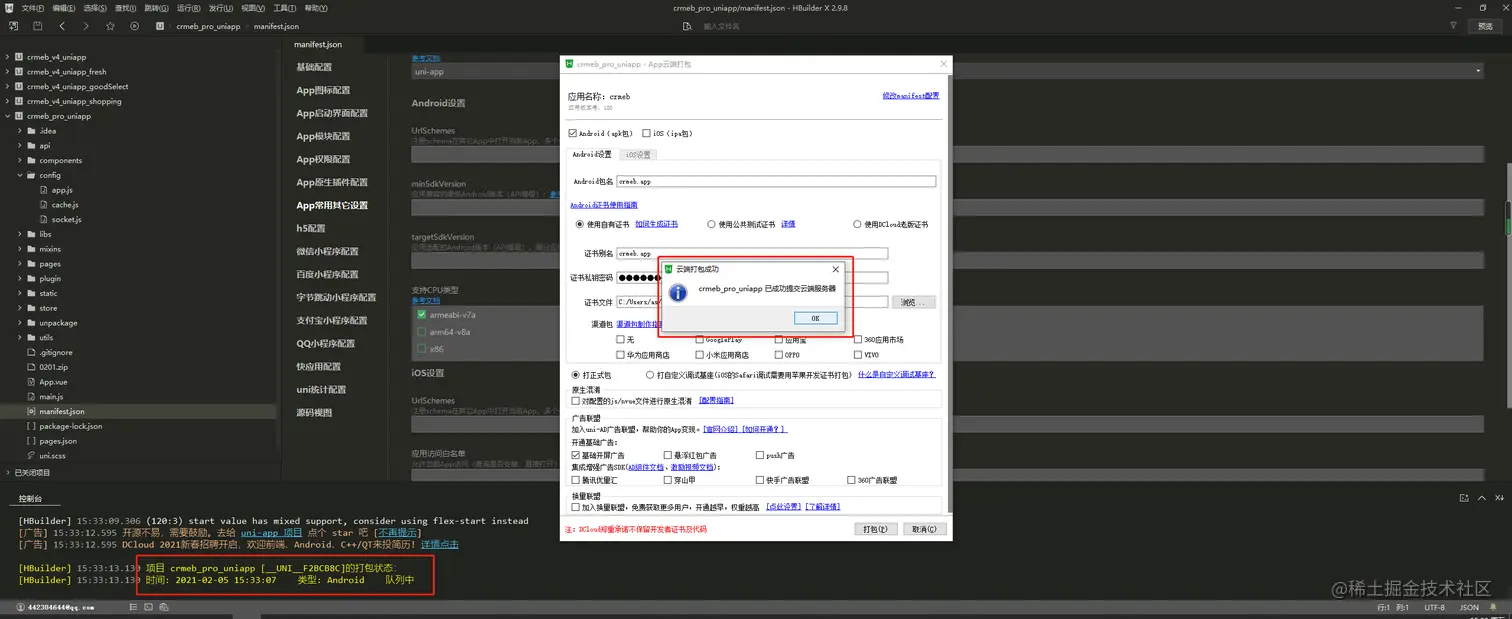Open the 工具(T) menu
This screenshot has height=619, width=1512.
pyautogui.click(x=284, y=8)
